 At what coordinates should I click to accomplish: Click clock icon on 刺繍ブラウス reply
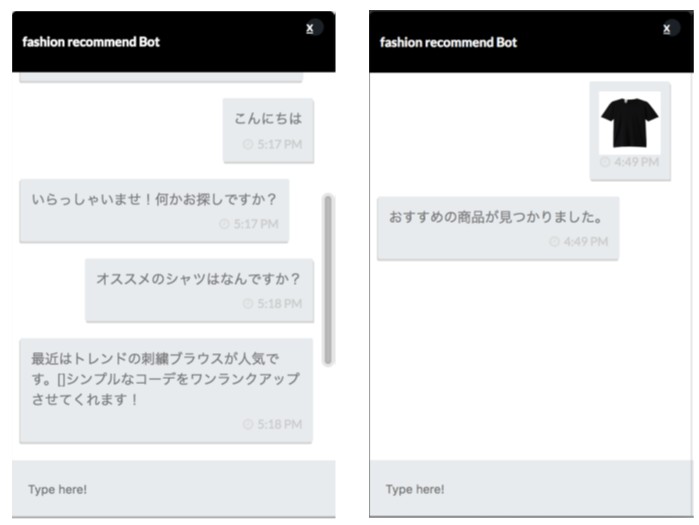[x=248, y=424]
